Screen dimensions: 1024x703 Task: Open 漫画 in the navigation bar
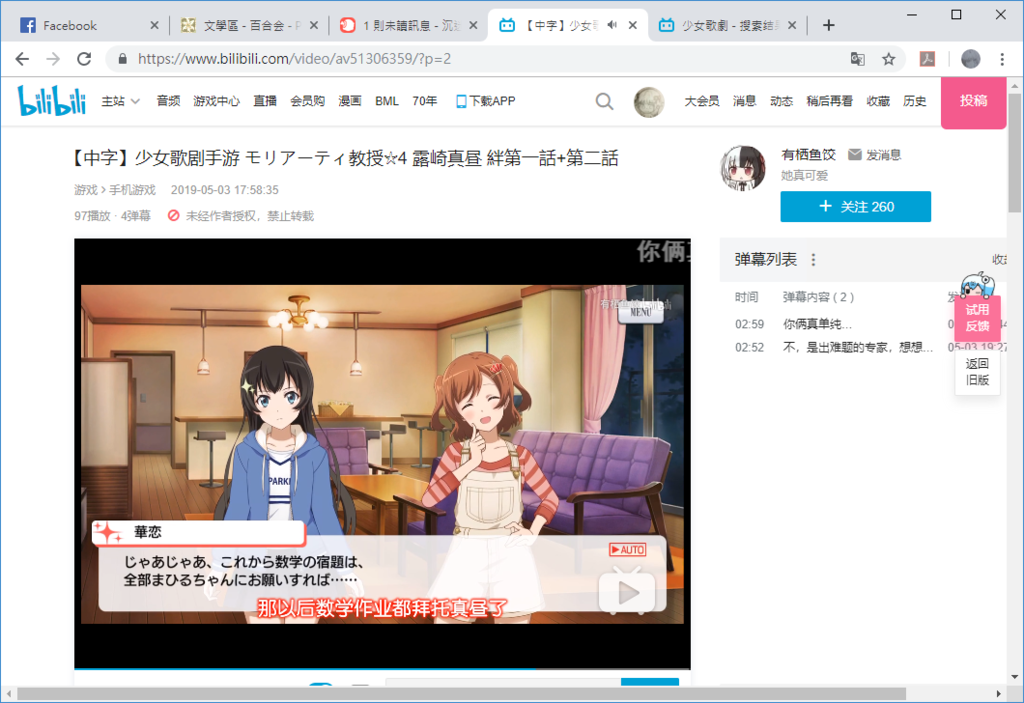tap(349, 101)
